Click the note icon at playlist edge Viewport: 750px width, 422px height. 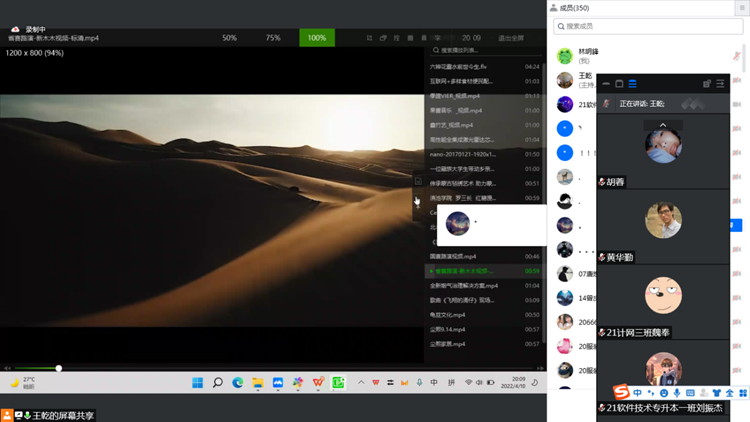click(x=418, y=181)
